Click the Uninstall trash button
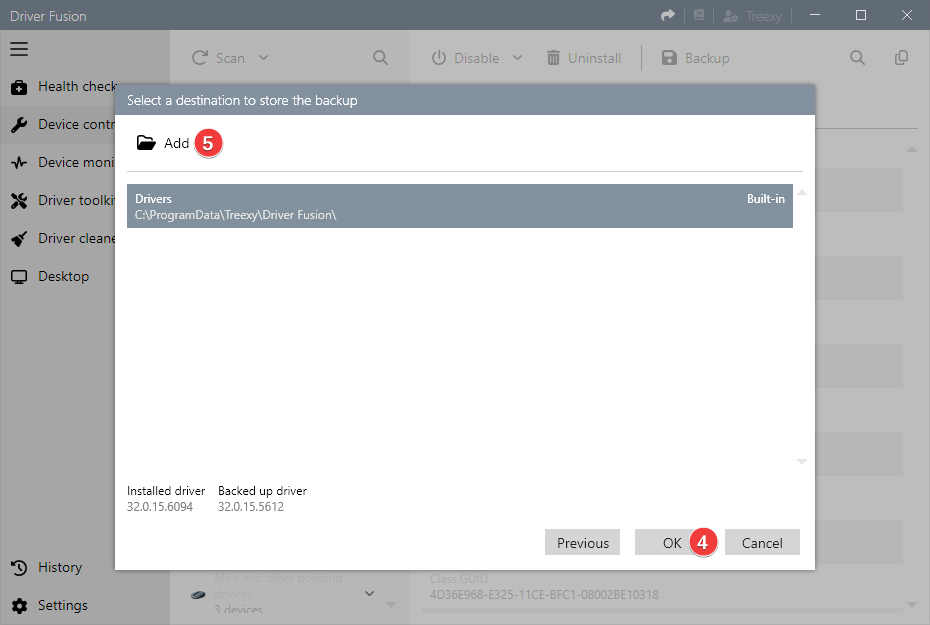This screenshot has height=625, width=930. [584, 58]
